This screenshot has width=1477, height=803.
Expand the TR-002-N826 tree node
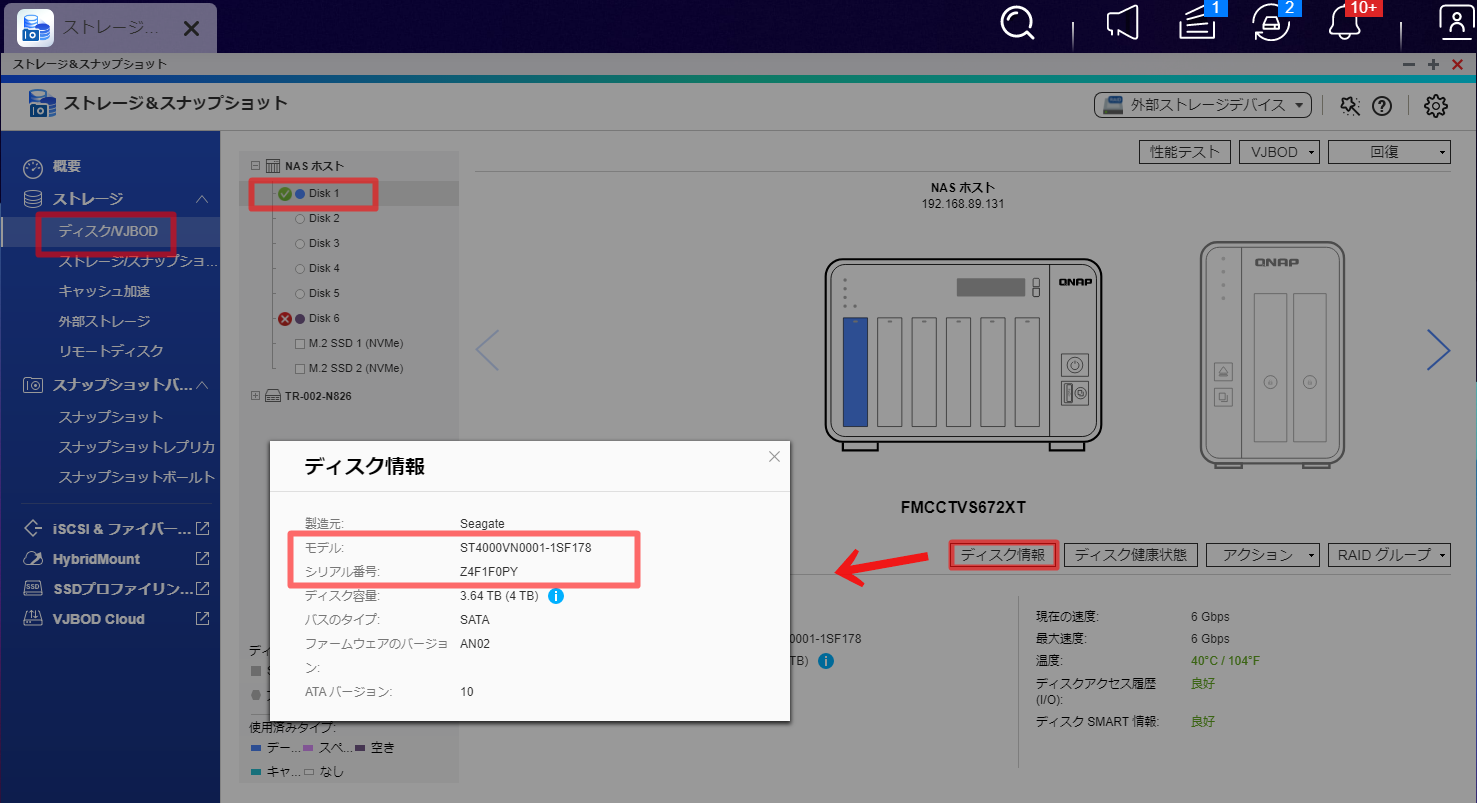pos(256,396)
